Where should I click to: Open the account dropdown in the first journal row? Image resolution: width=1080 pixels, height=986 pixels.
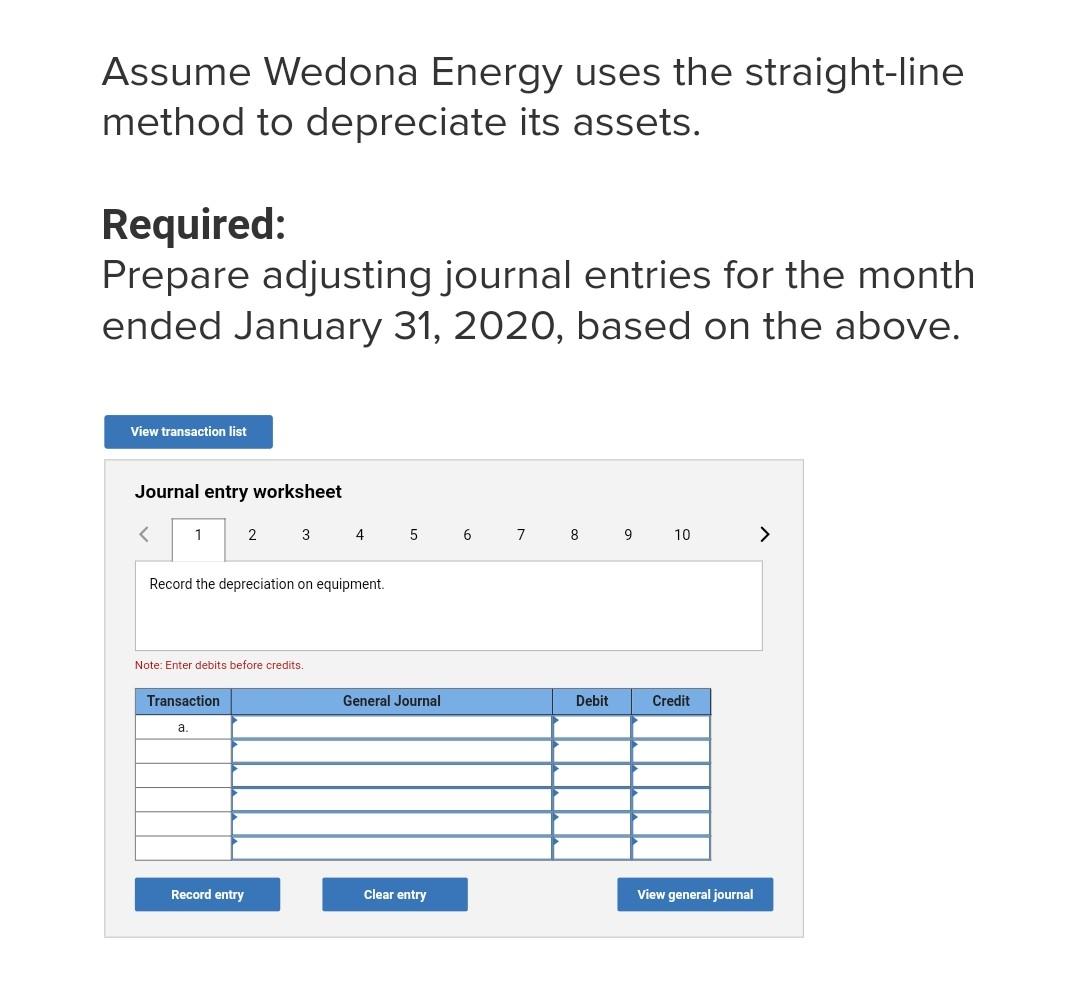pyautogui.click(x=235, y=720)
